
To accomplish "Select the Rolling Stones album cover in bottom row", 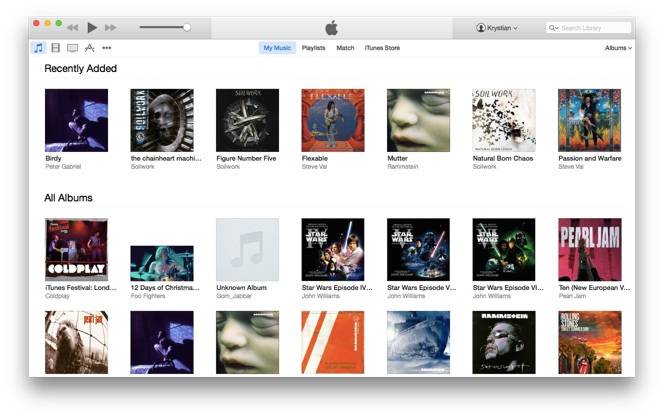I will (589, 342).
